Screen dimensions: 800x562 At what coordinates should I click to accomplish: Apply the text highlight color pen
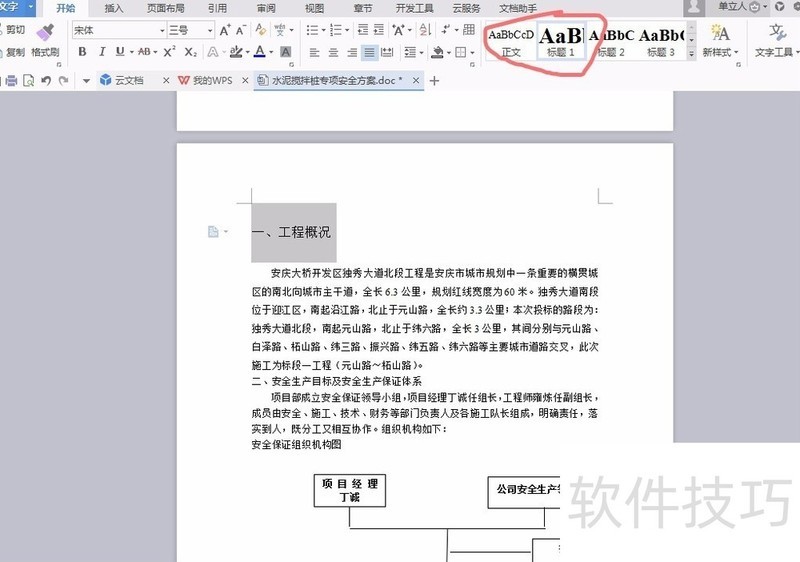click(236, 52)
